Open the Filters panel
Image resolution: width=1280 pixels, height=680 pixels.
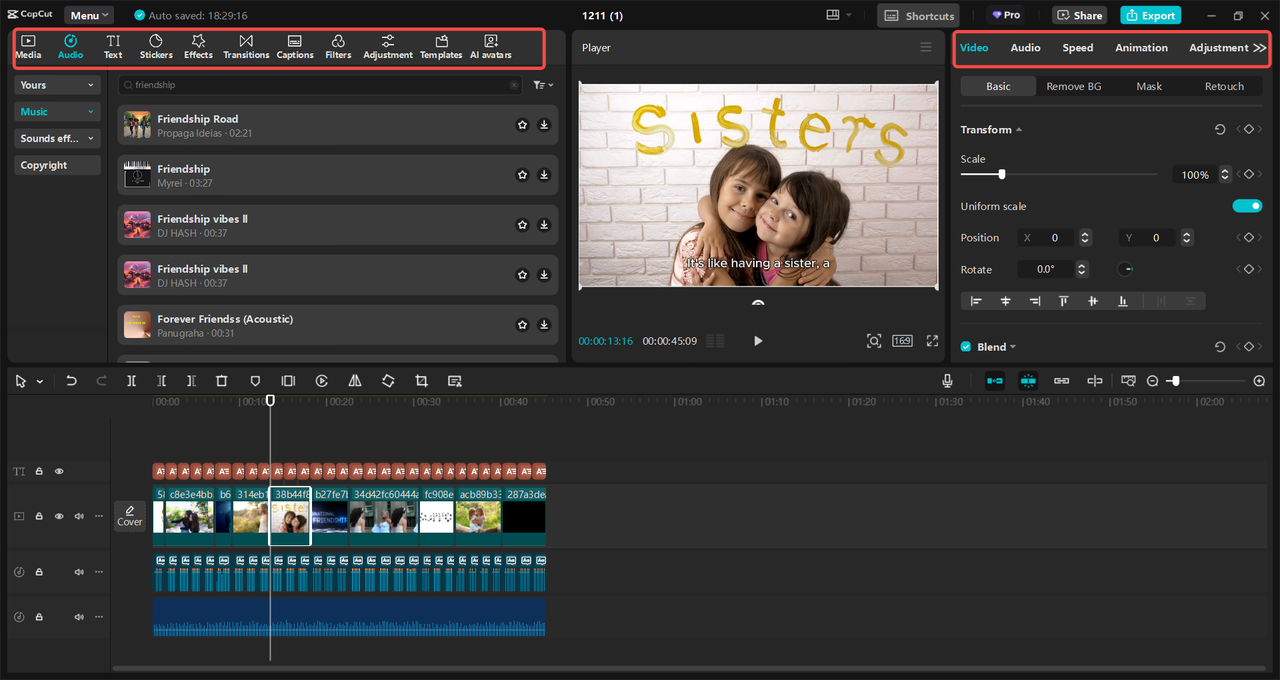338,47
